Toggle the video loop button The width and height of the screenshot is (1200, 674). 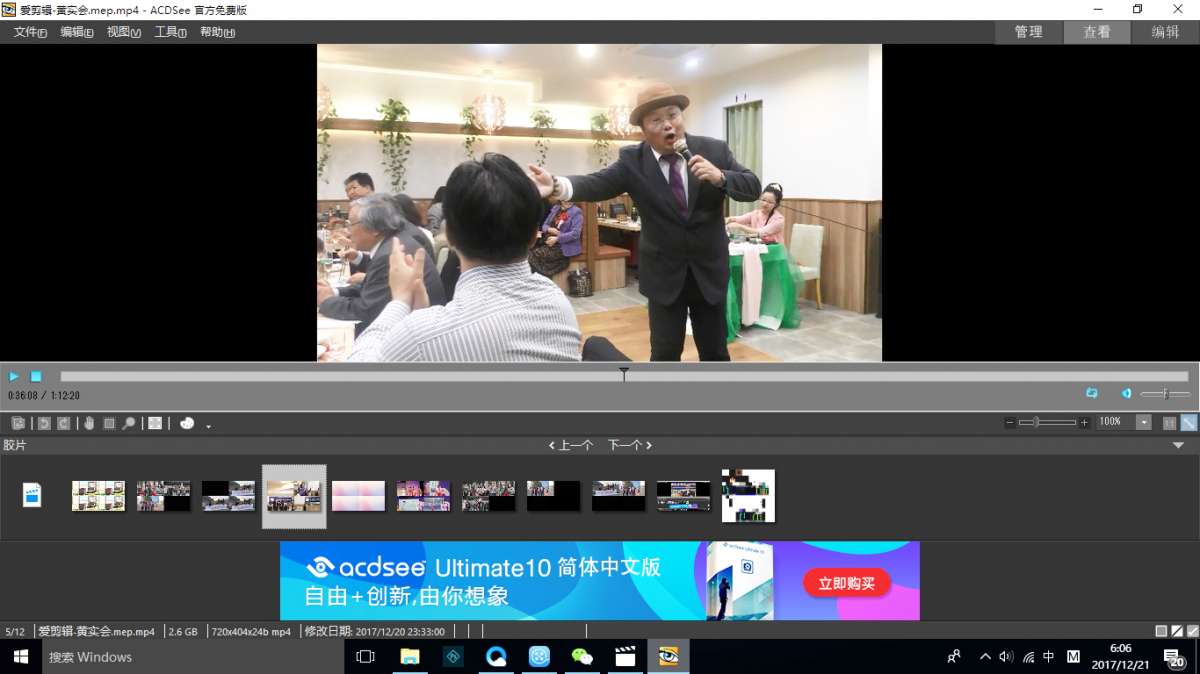coord(1092,393)
